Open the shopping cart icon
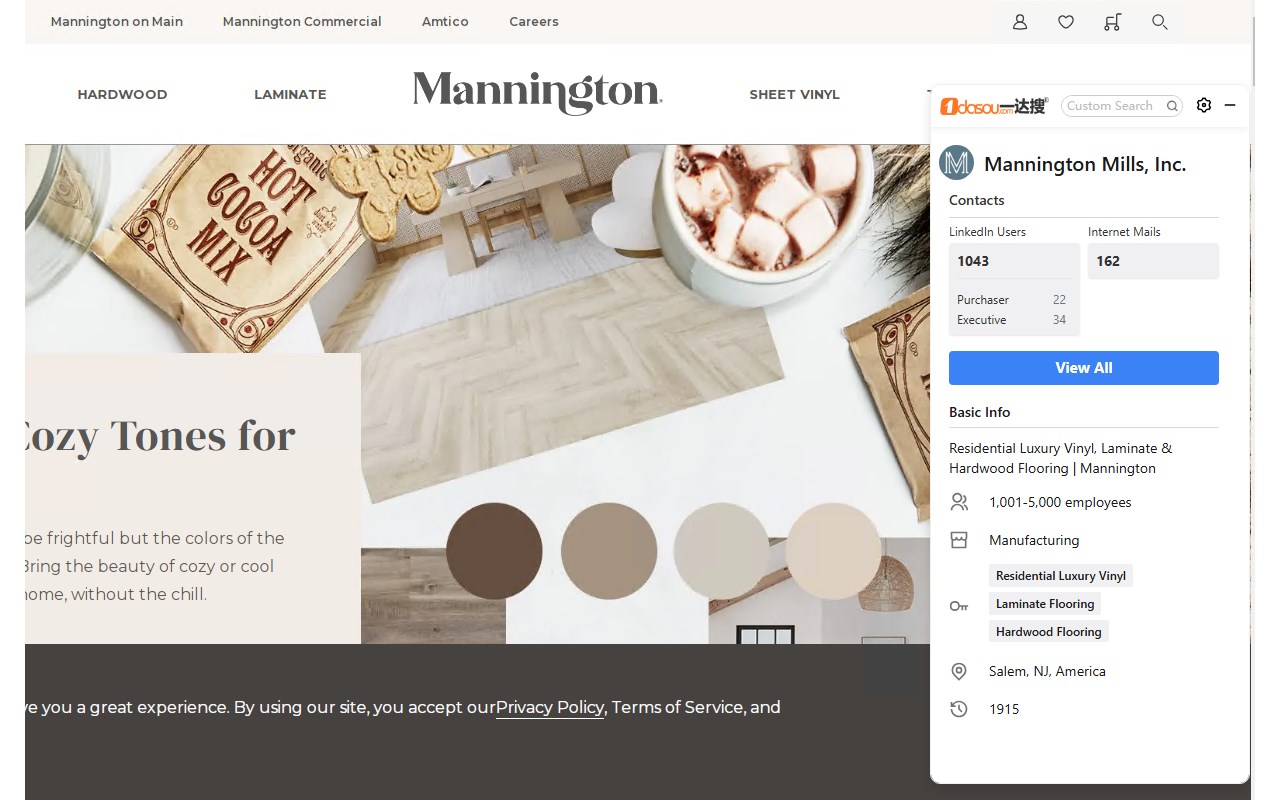Image resolution: width=1280 pixels, height=800 pixels. tap(1112, 22)
